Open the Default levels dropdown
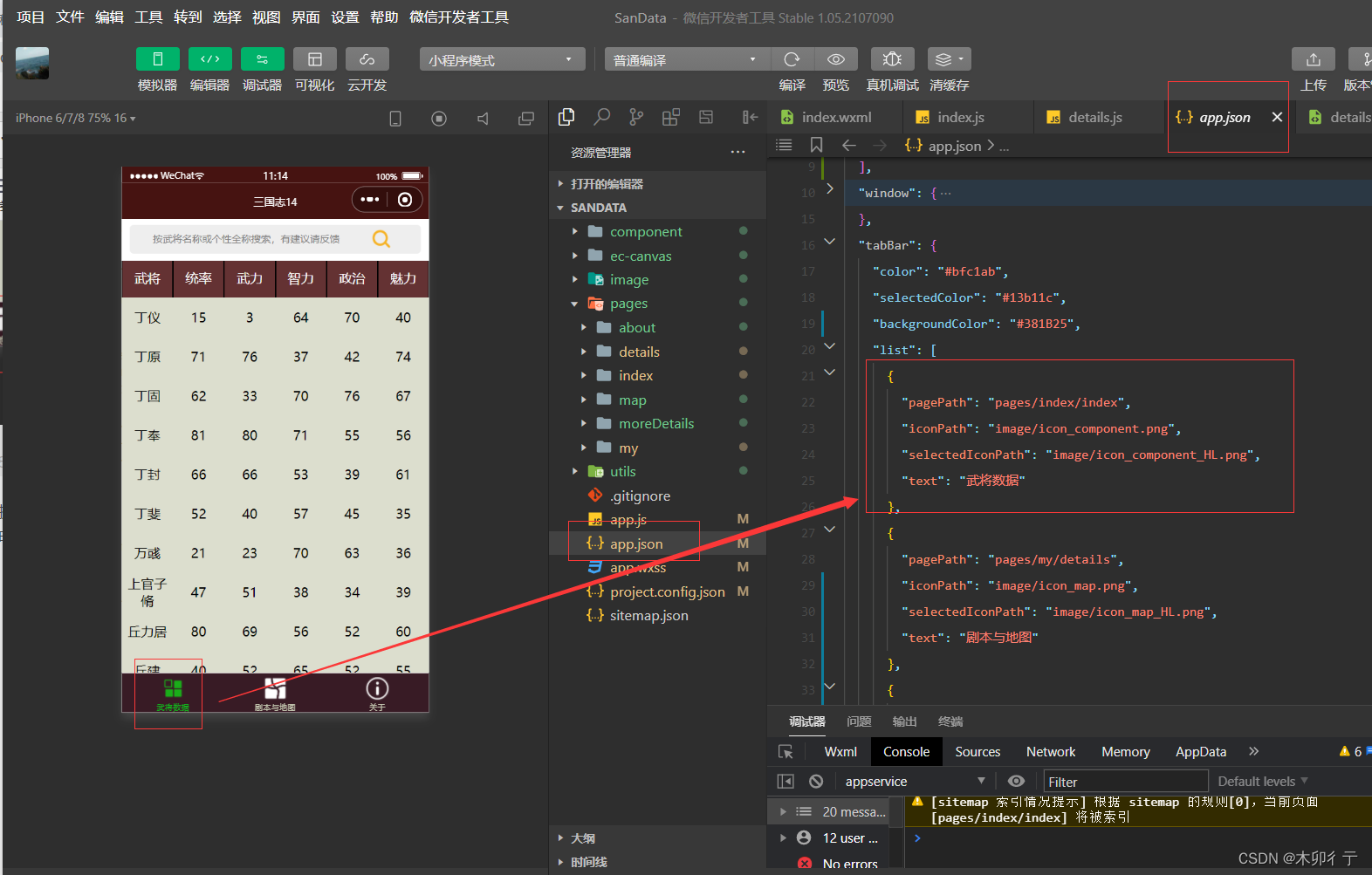1372x875 pixels. pos(1263,781)
